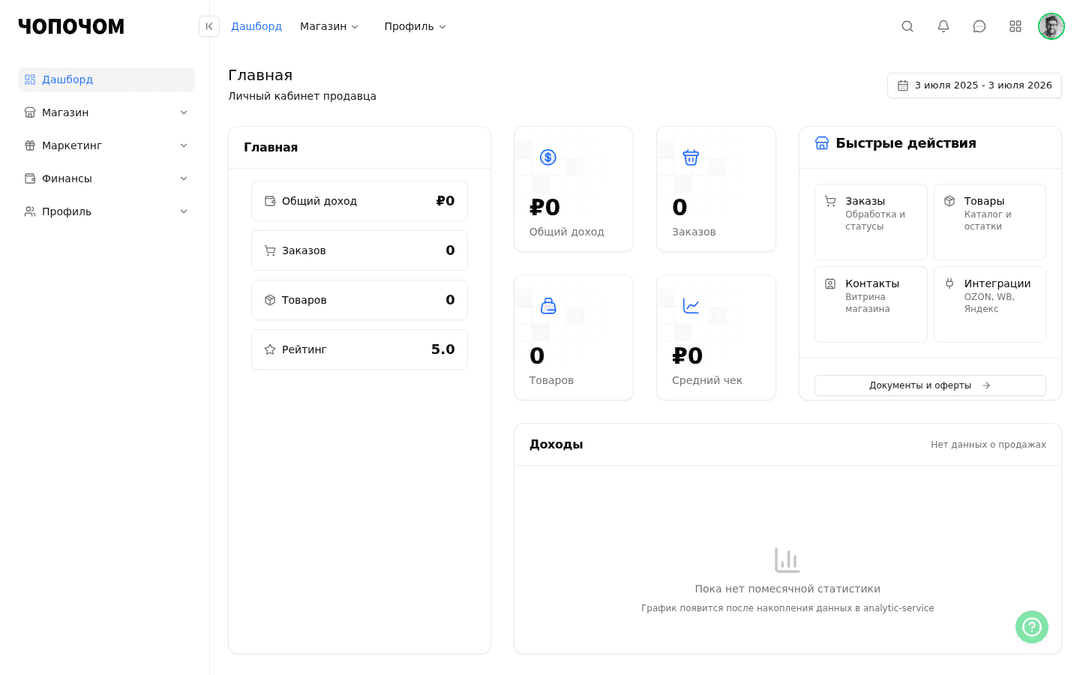Click the Заказов row with cart icon
This screenshot has width=1080, height=675.
pyautogui.click(x=360, y=251)
